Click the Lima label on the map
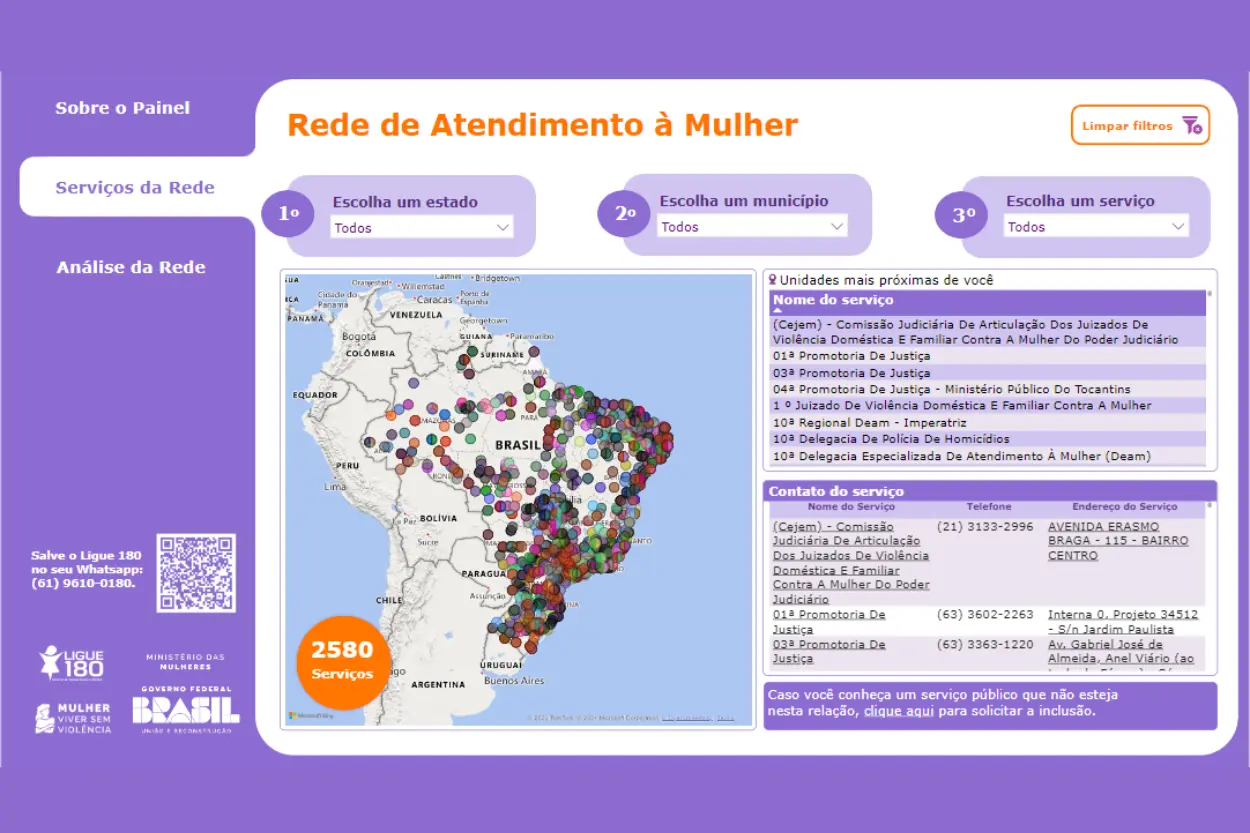This screenshot has width=1250, height=833. point(335,486)
